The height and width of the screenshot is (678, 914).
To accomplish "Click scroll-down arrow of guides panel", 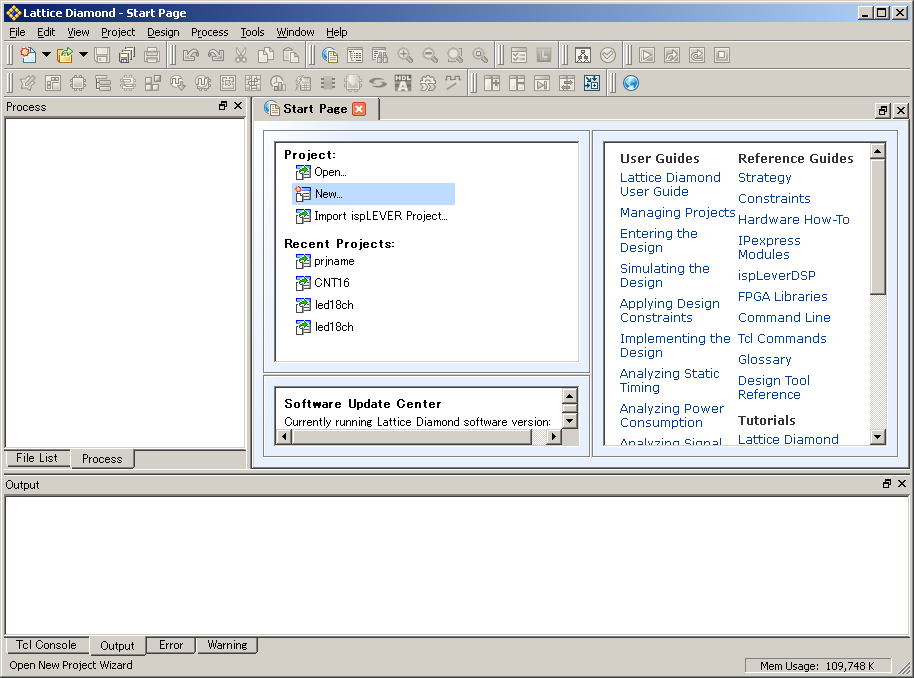I will 877,436.
